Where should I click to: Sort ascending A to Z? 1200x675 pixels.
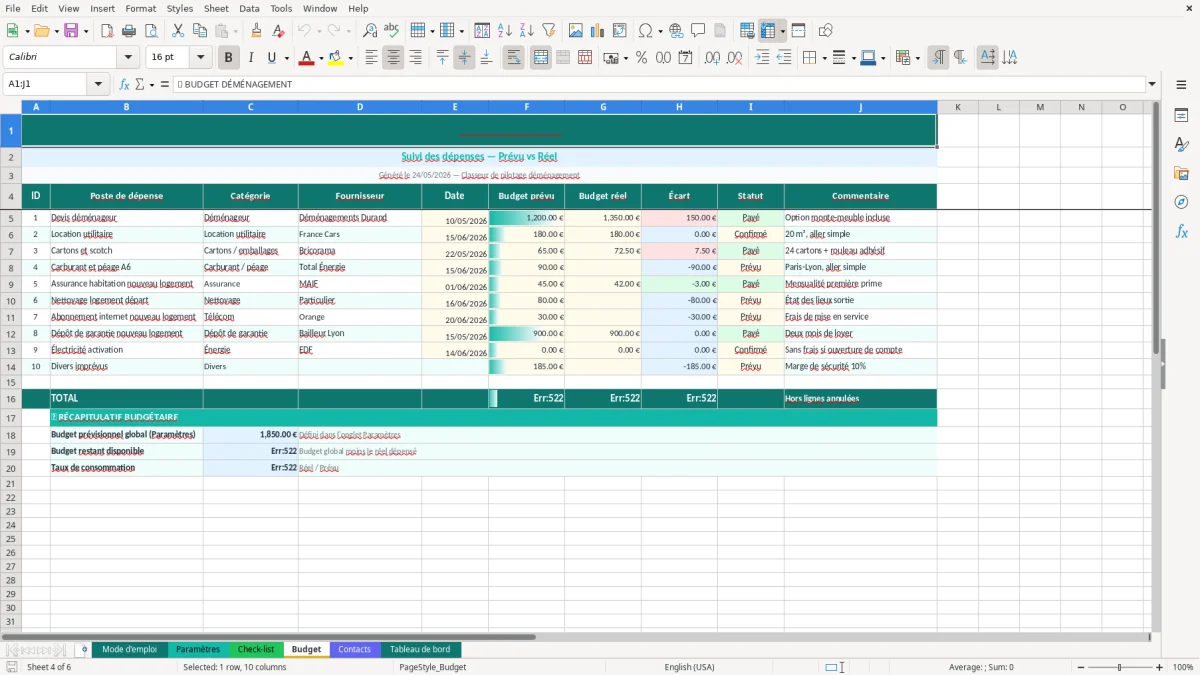point(505,31)
